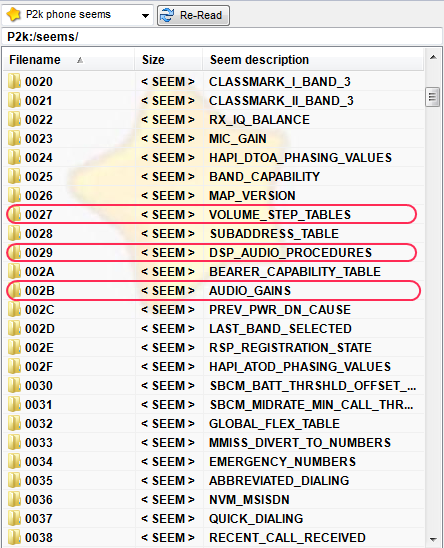Image resolution: width=444 pixels, height=548 pixels.
Task: Click the folder icon for seem 0023
Action: (14, 139)
